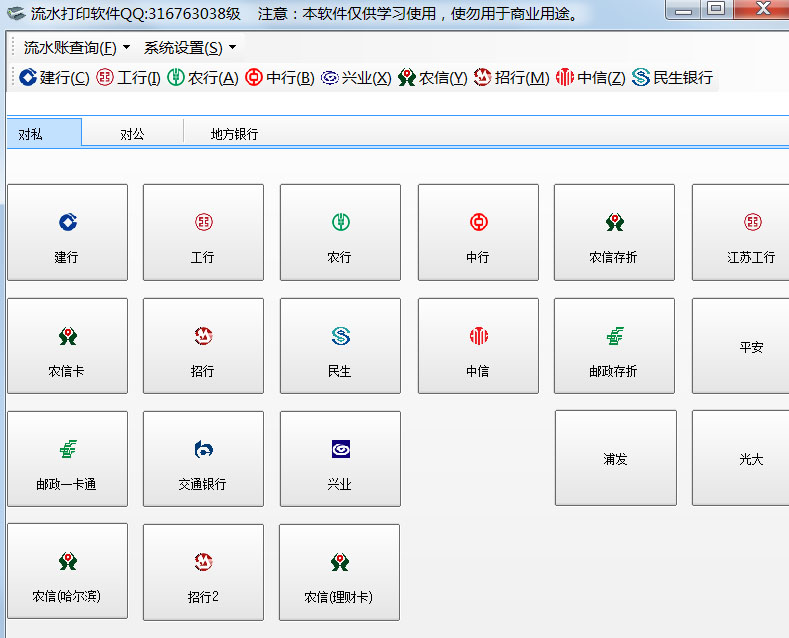
Task: Select 农信(Y) in the toolbar
Action: click(432, 77)
